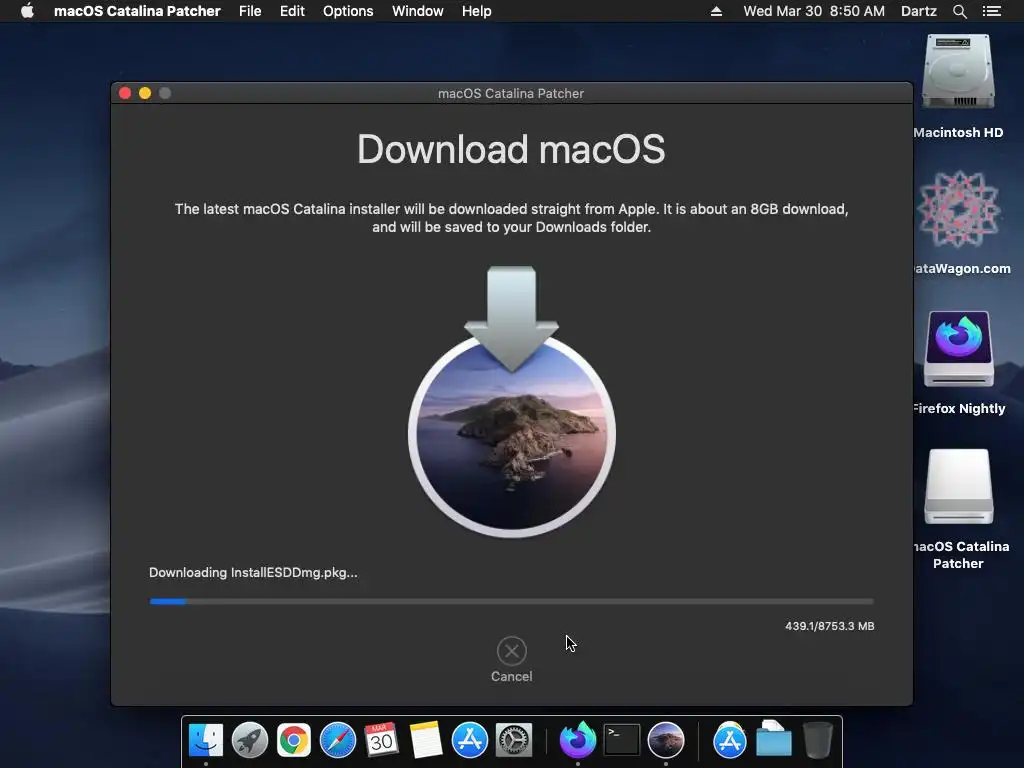Click the download progress bar
Screen dimensions: 1024x768
point(511,601)
